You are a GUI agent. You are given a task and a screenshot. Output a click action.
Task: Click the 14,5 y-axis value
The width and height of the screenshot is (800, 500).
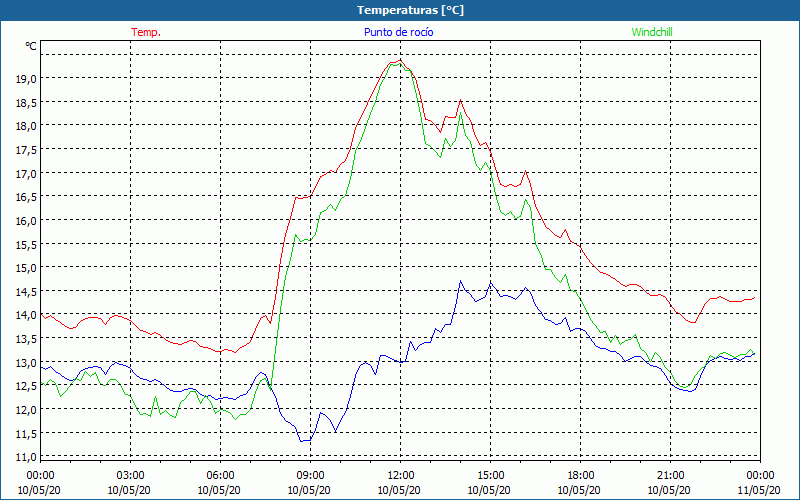(x=27, y=291)
